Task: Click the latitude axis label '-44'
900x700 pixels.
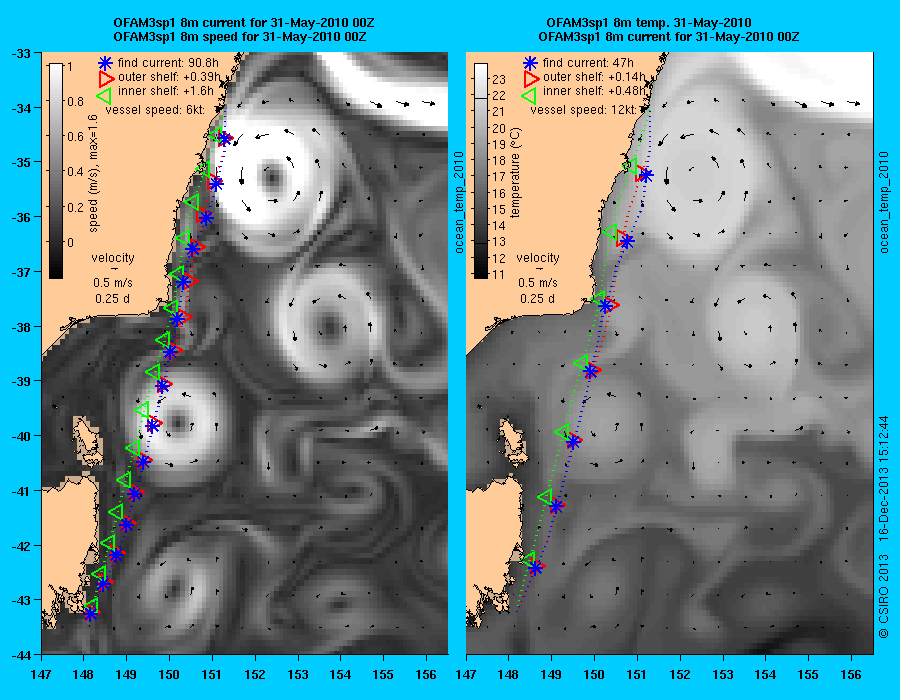Action: tap(20, 655)
